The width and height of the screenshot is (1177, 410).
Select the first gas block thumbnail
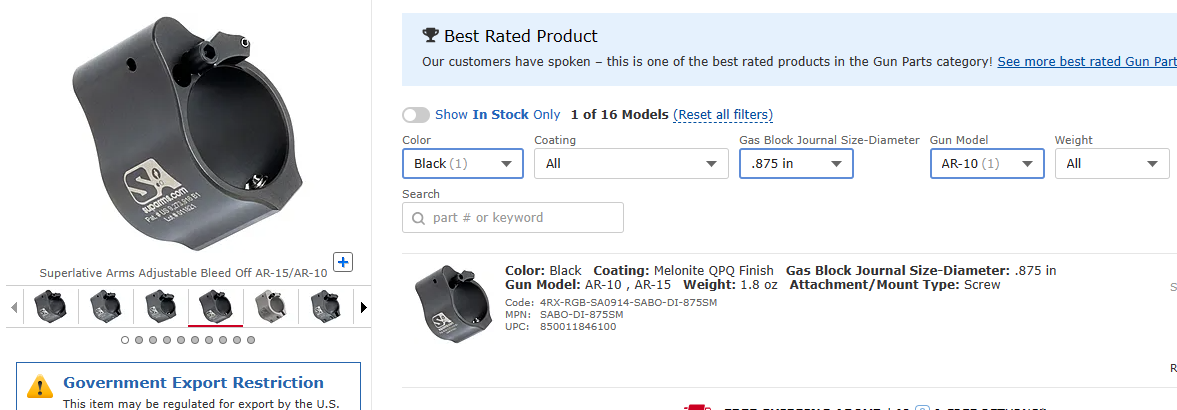[x=50, y=306]
